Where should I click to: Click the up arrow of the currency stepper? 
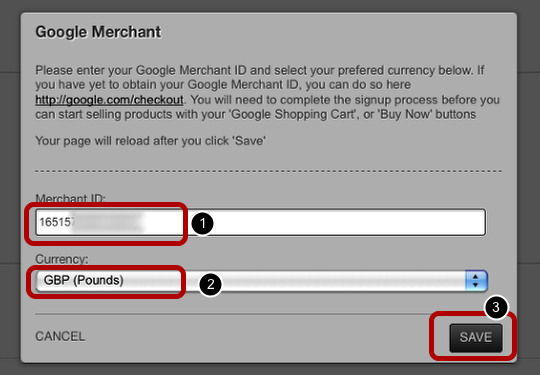(476, 277)
